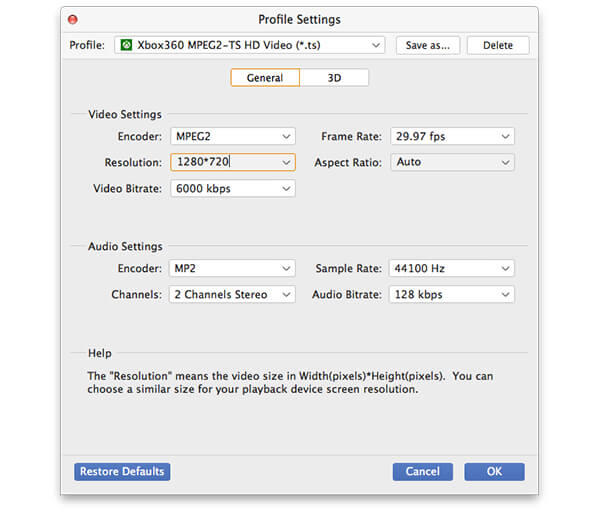
Task: Open the Resolution dropdown arrow
Action: coord(286,162)
